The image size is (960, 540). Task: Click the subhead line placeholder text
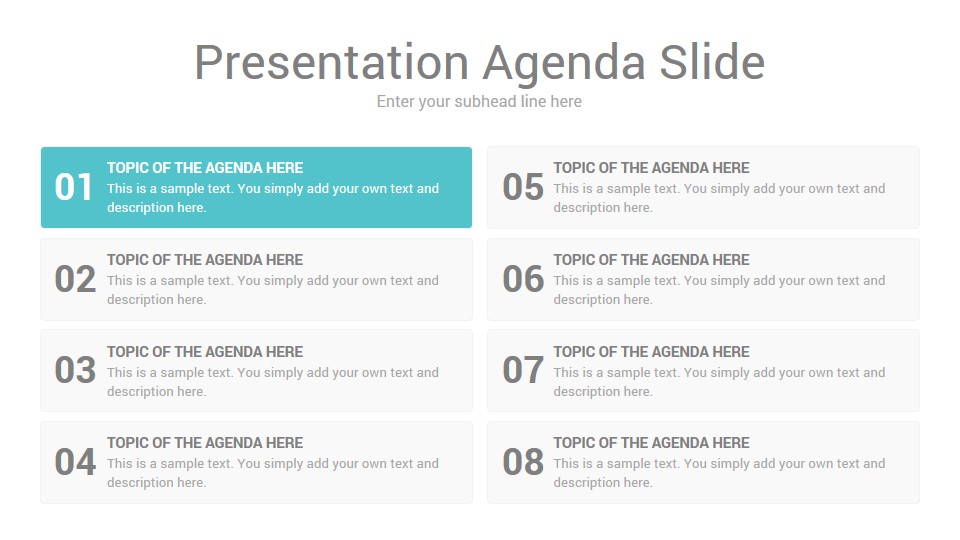(479, 102)
